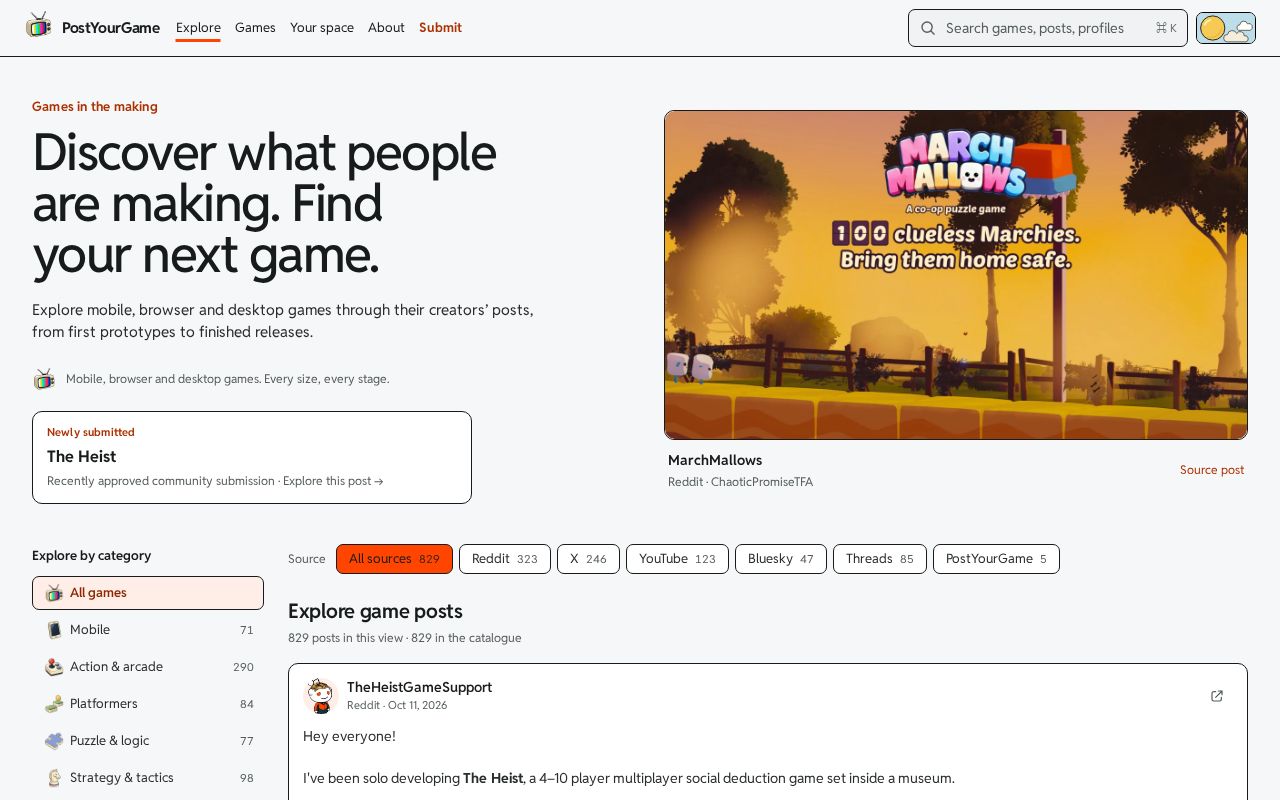This screenshot has width=1280, height=800.
Task: Click the Submit link in the navbar
Action: (x=440, y=28)
